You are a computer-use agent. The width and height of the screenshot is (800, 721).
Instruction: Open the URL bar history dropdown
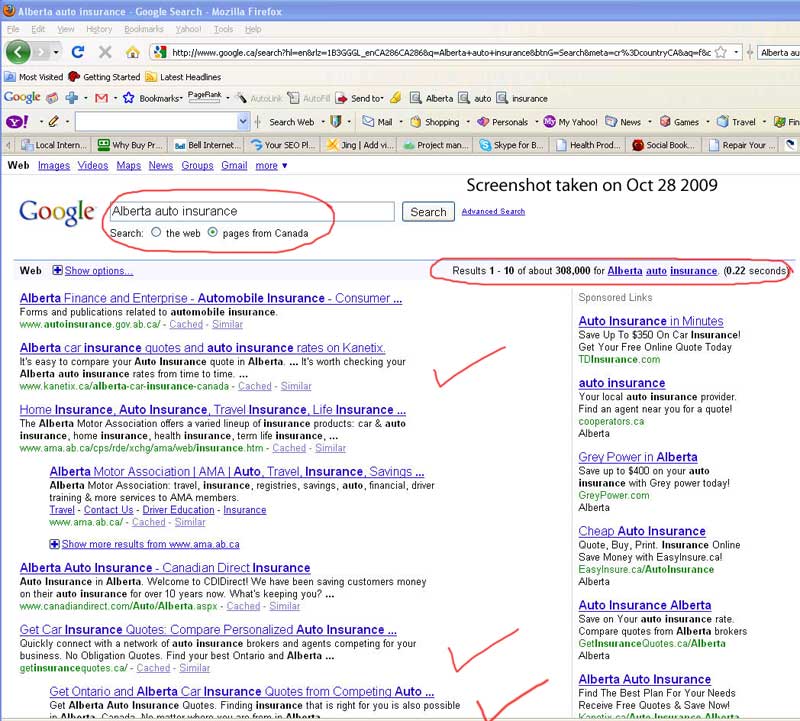tap(736, 52)
